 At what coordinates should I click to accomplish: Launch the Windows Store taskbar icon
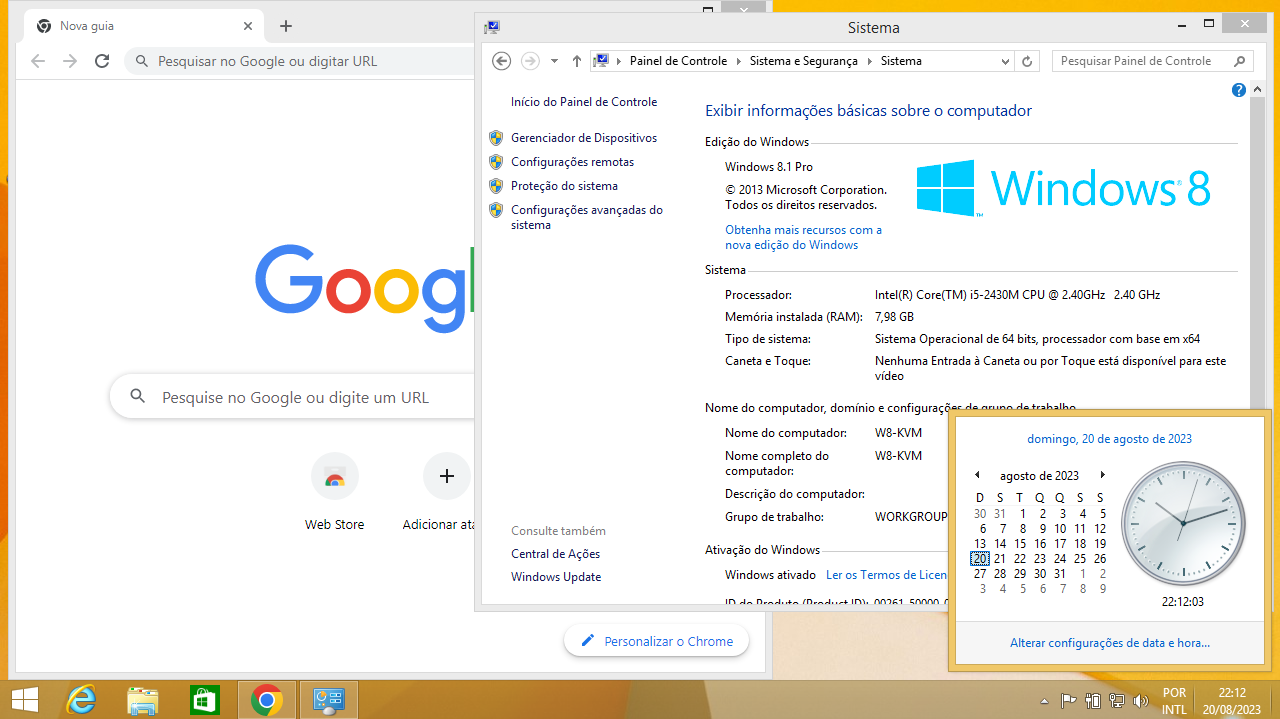[204, 700]
